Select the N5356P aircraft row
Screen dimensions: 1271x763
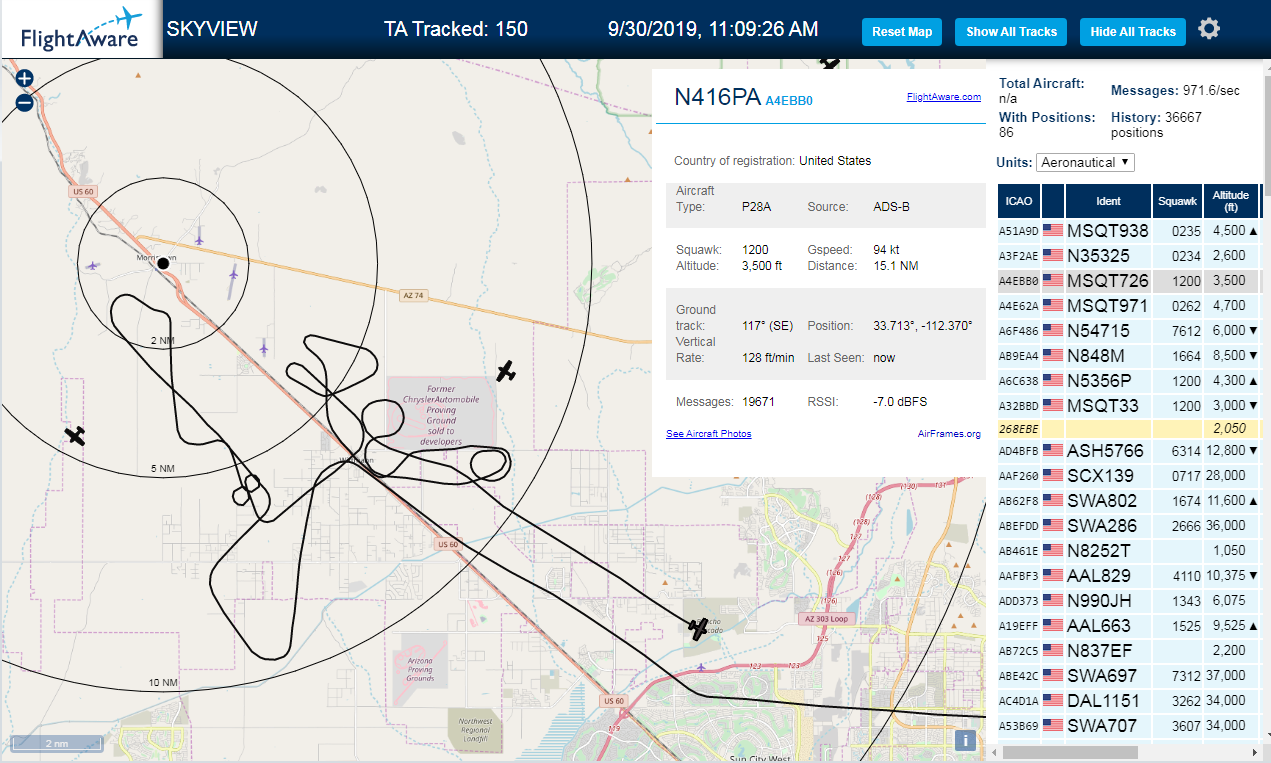(x=1128, y=380)
